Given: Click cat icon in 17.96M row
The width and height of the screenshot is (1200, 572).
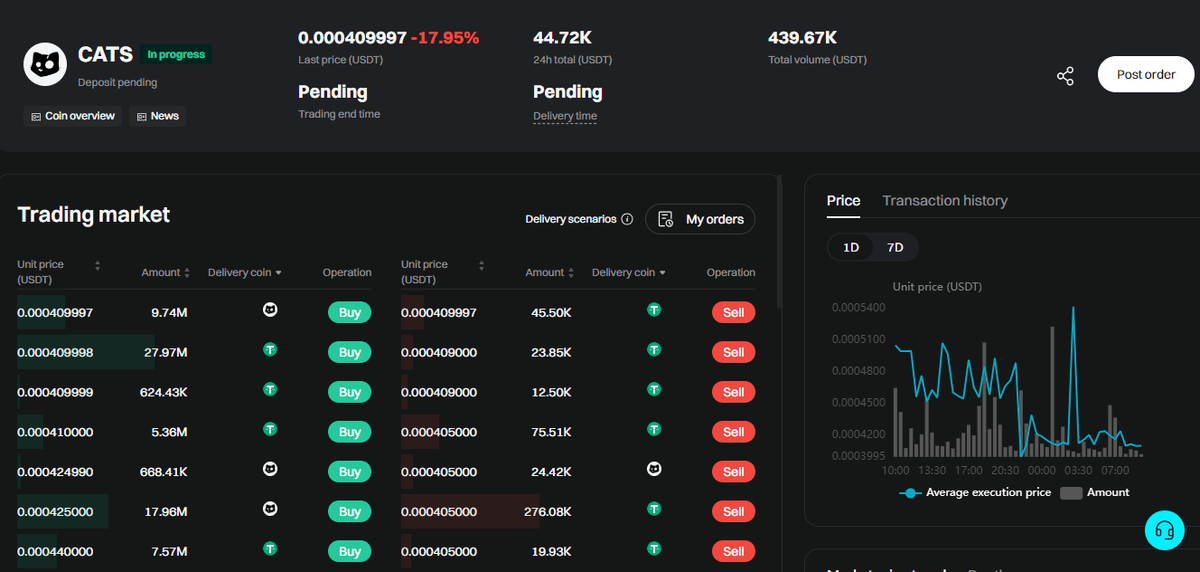Looking at the screenshot, I should (270, 509).
